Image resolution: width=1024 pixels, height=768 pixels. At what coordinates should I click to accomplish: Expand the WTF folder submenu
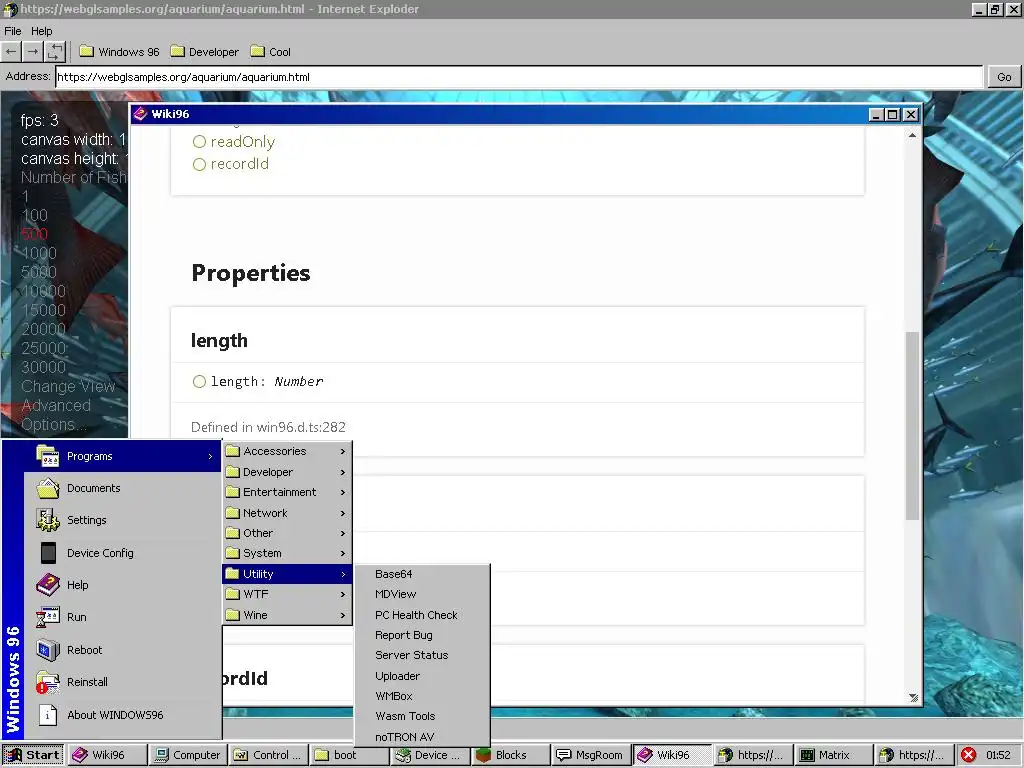point(287,594)
